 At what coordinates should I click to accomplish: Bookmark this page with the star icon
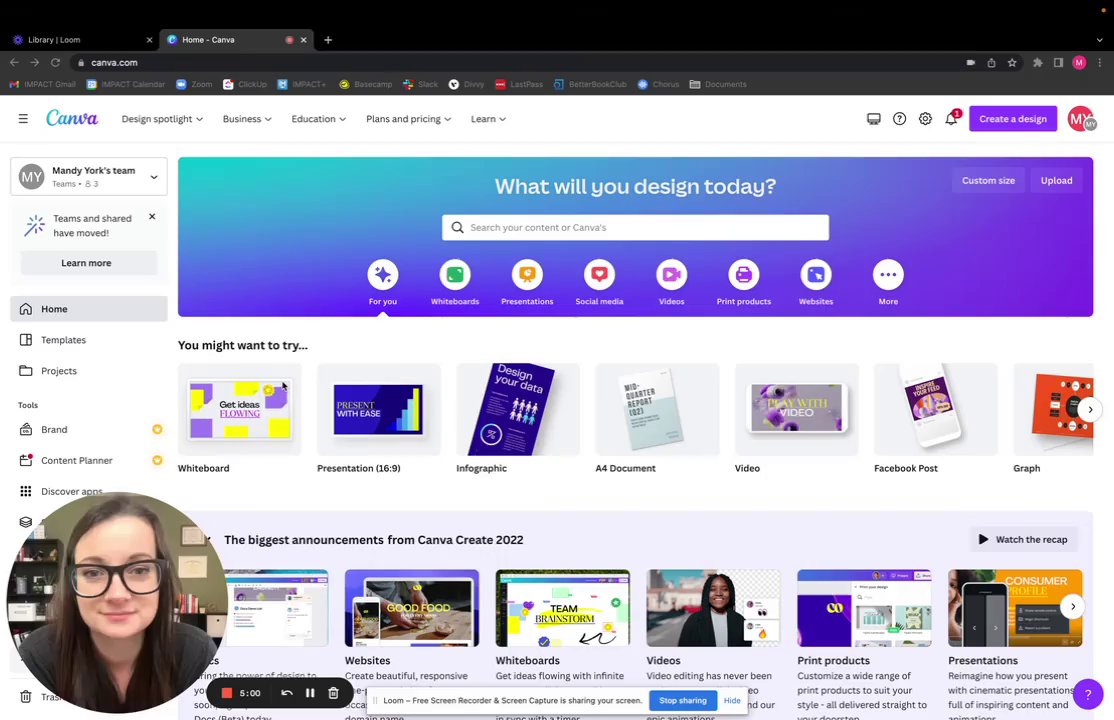pos(1012,63)
